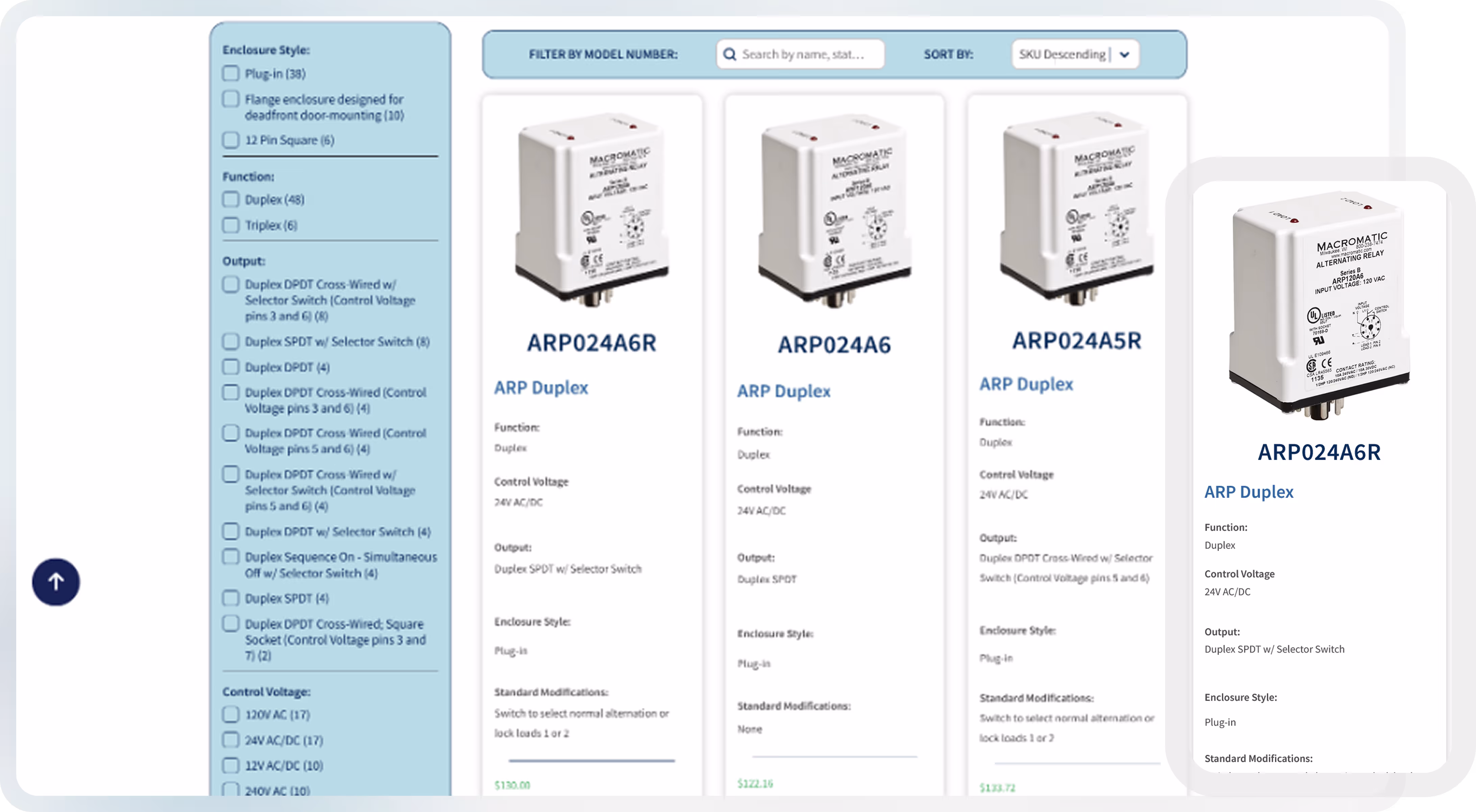
Task: Check Duplex Sequence On - Simultaneous Off filter
Action: coord(230,557)
